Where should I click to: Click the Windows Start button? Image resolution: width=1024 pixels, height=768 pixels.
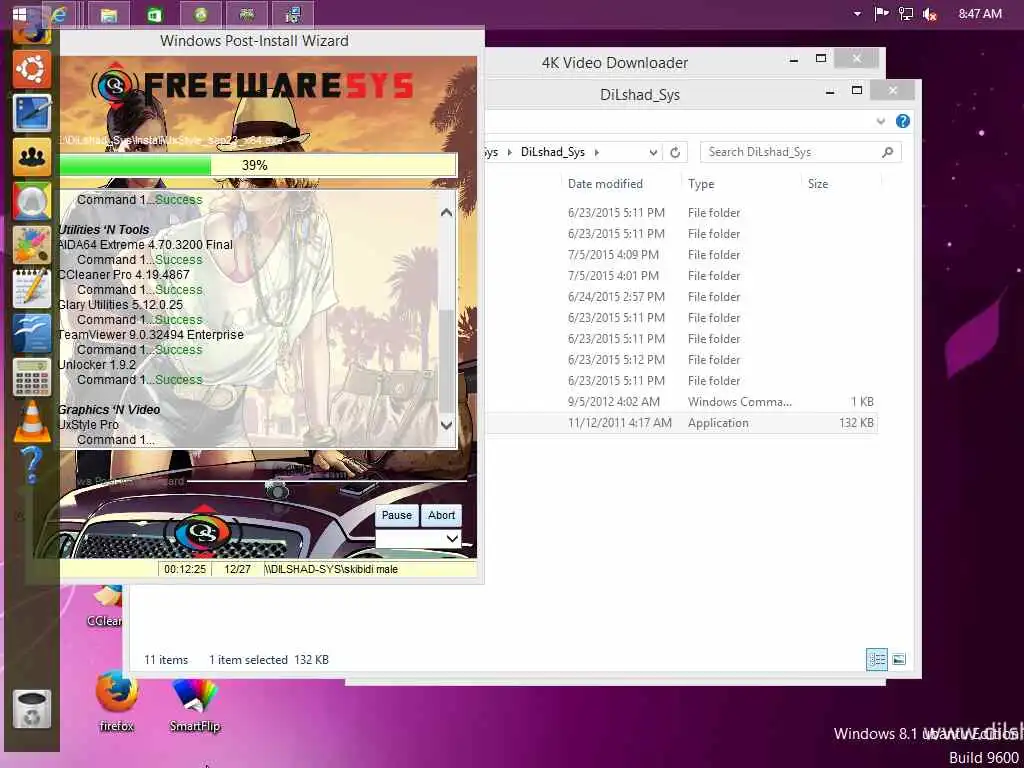(x=20, y=14)
